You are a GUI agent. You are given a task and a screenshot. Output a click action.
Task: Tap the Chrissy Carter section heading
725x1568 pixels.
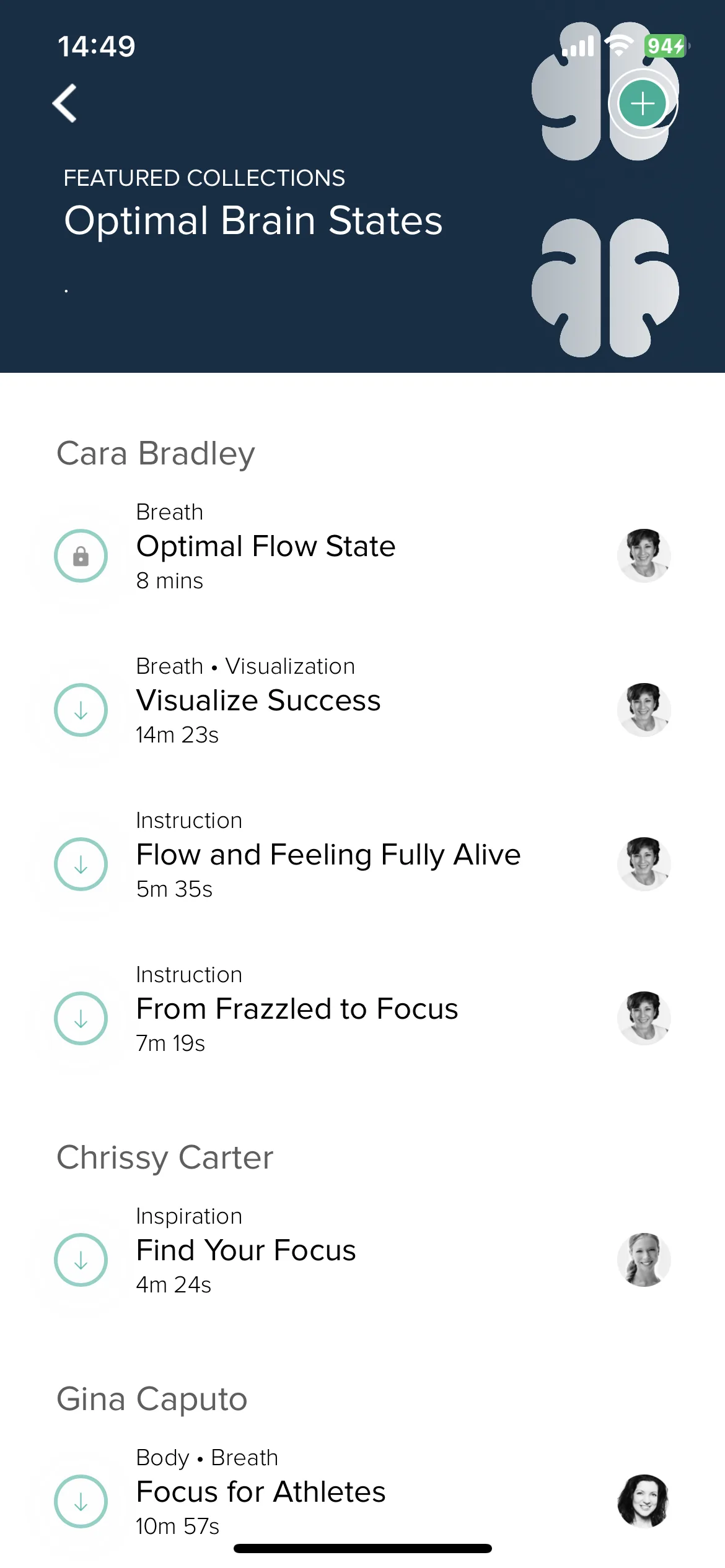165,1159
